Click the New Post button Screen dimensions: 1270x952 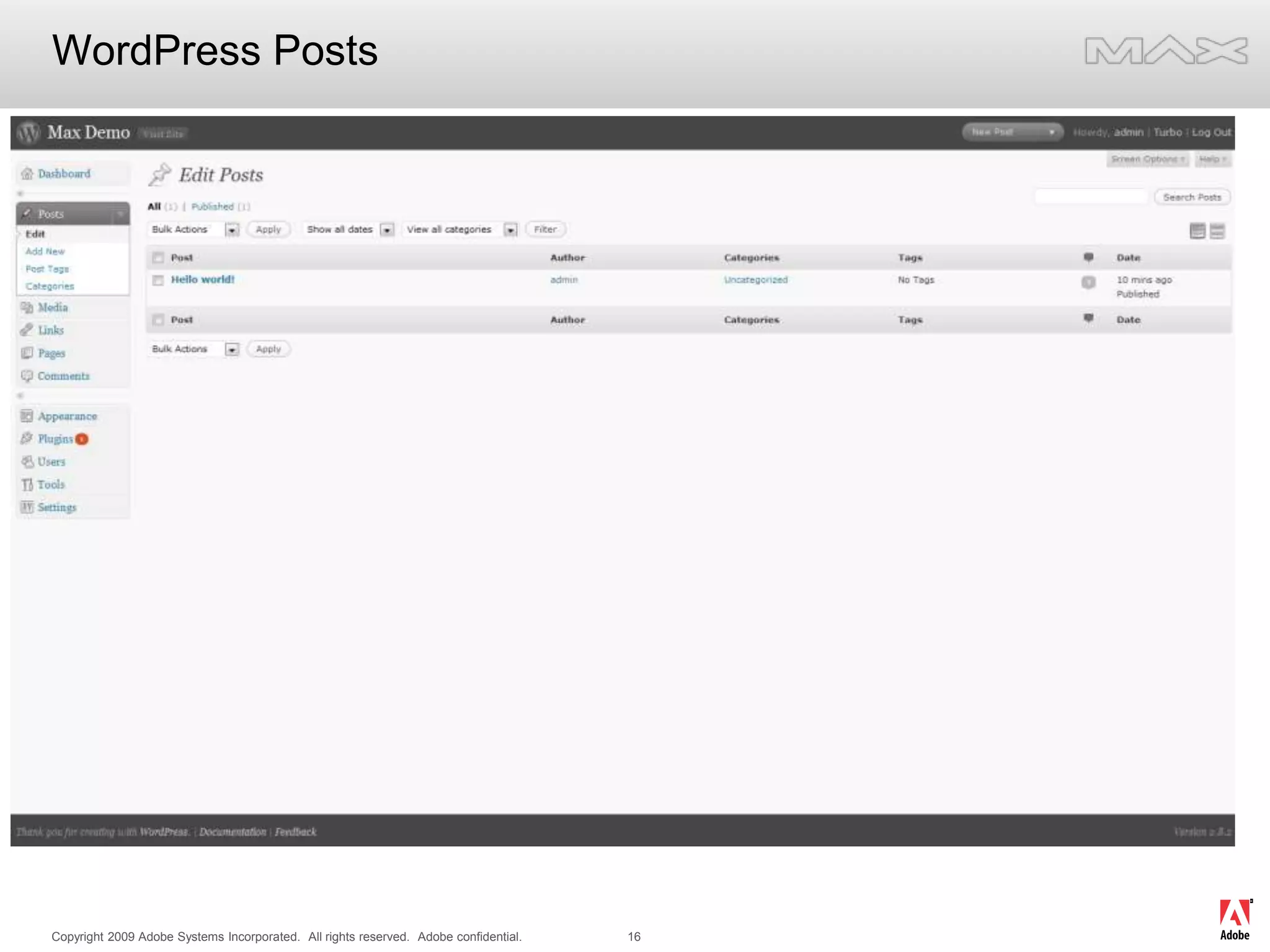(993, 132)
